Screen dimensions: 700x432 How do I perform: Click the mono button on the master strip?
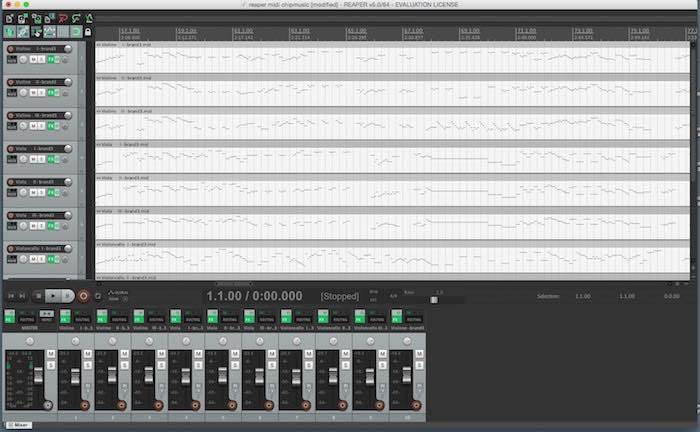coord(46,316)
